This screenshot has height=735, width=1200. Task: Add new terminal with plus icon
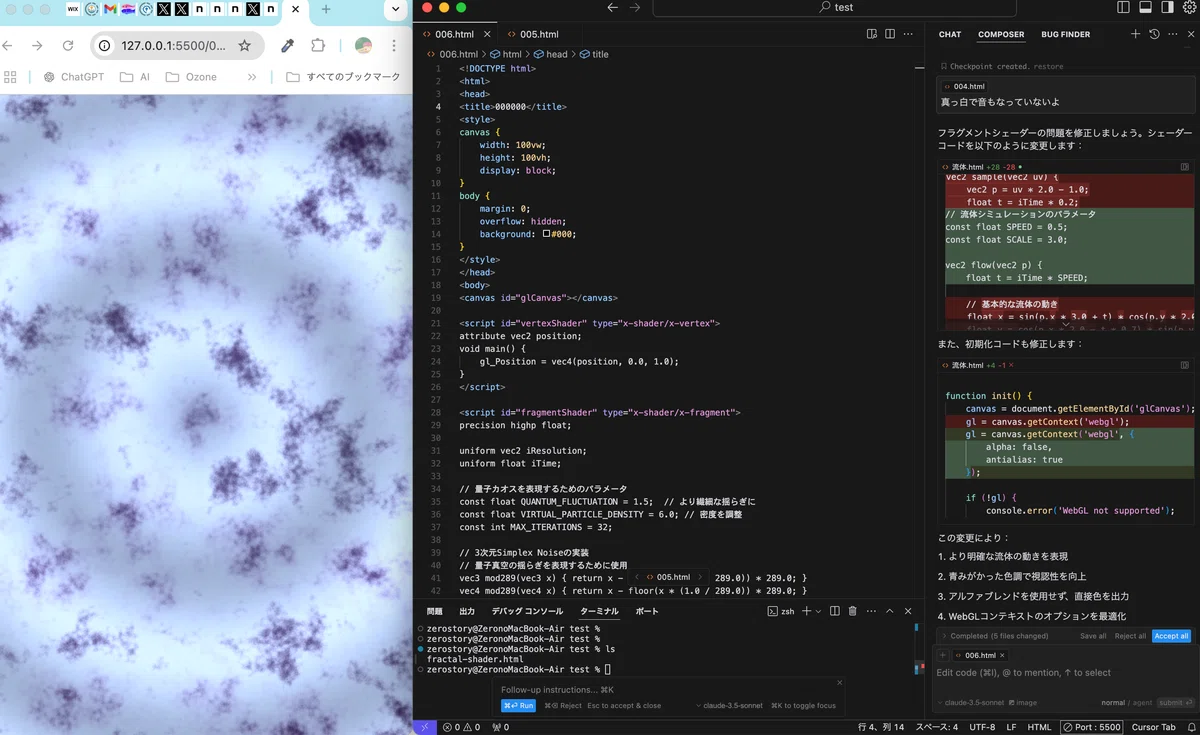(806, 611)
